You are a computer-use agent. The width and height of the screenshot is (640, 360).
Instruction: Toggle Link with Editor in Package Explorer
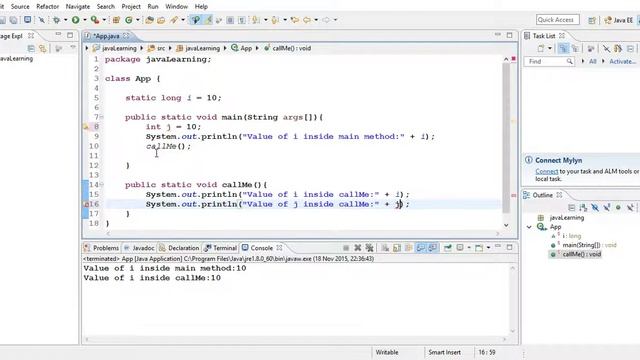coord(42,49)
